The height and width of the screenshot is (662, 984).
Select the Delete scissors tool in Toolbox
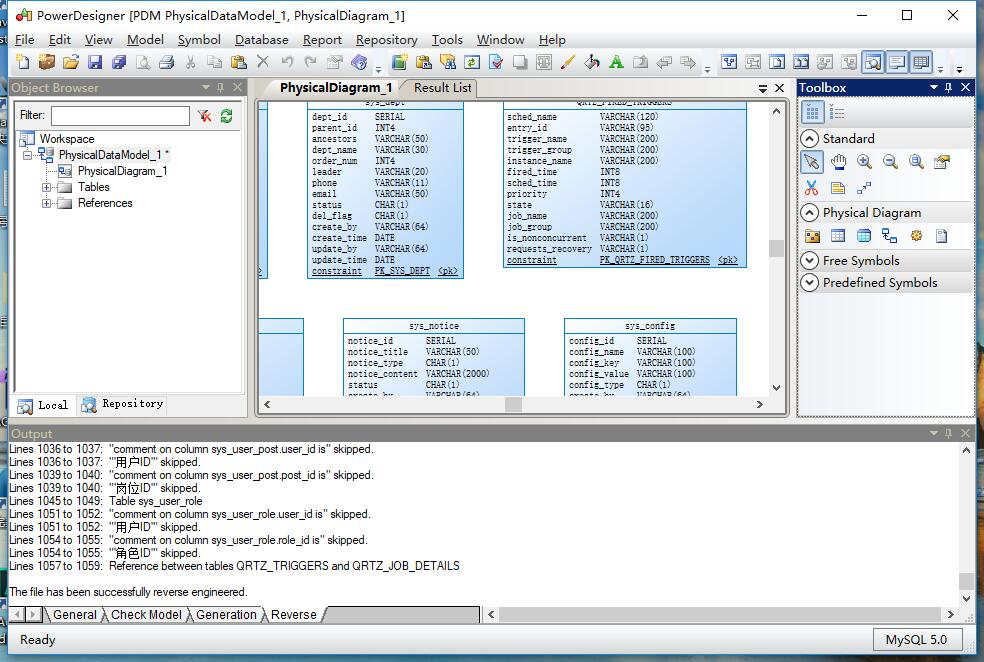(x=811, y=188)
